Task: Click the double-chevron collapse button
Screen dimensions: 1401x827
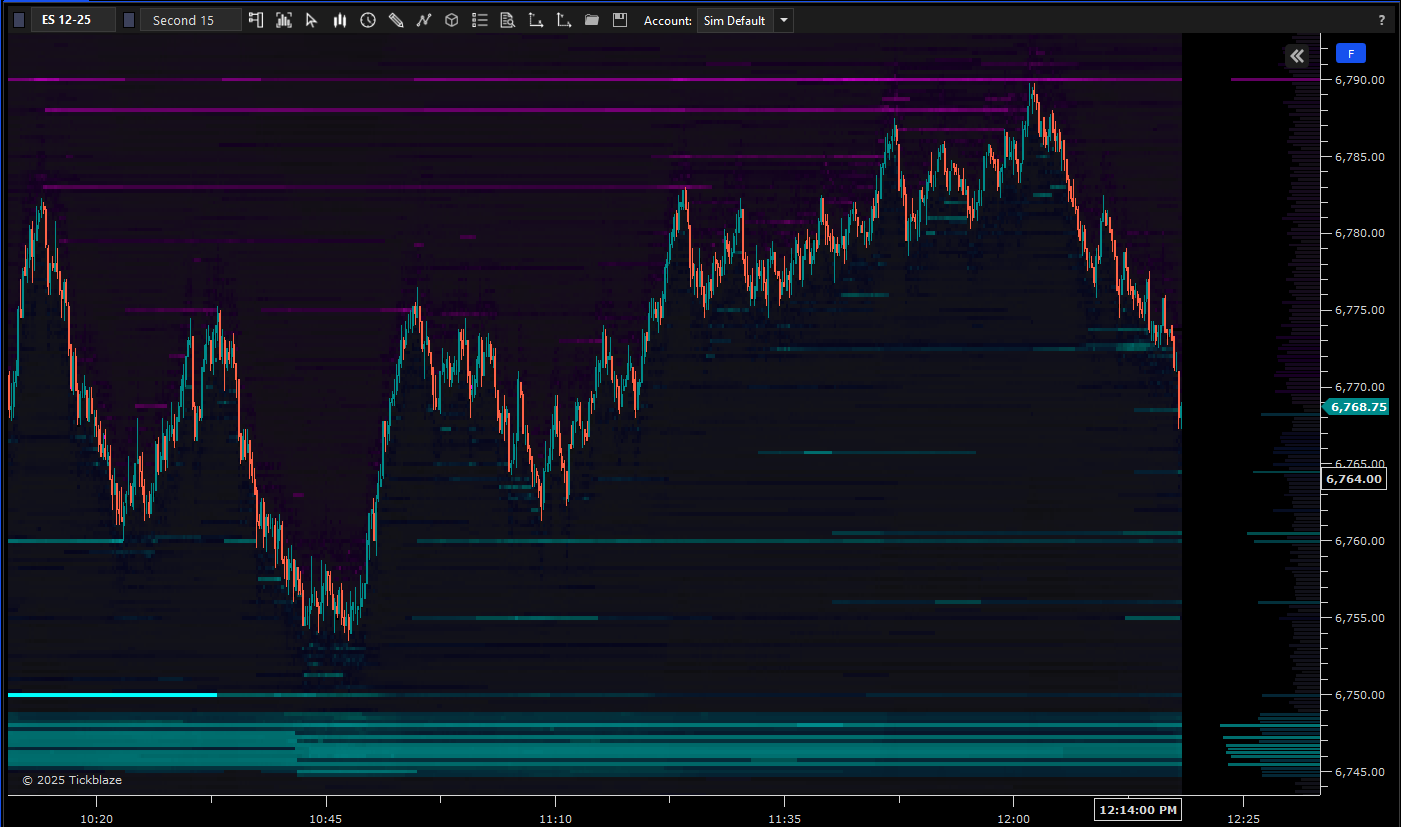Action: [1297, 56]
